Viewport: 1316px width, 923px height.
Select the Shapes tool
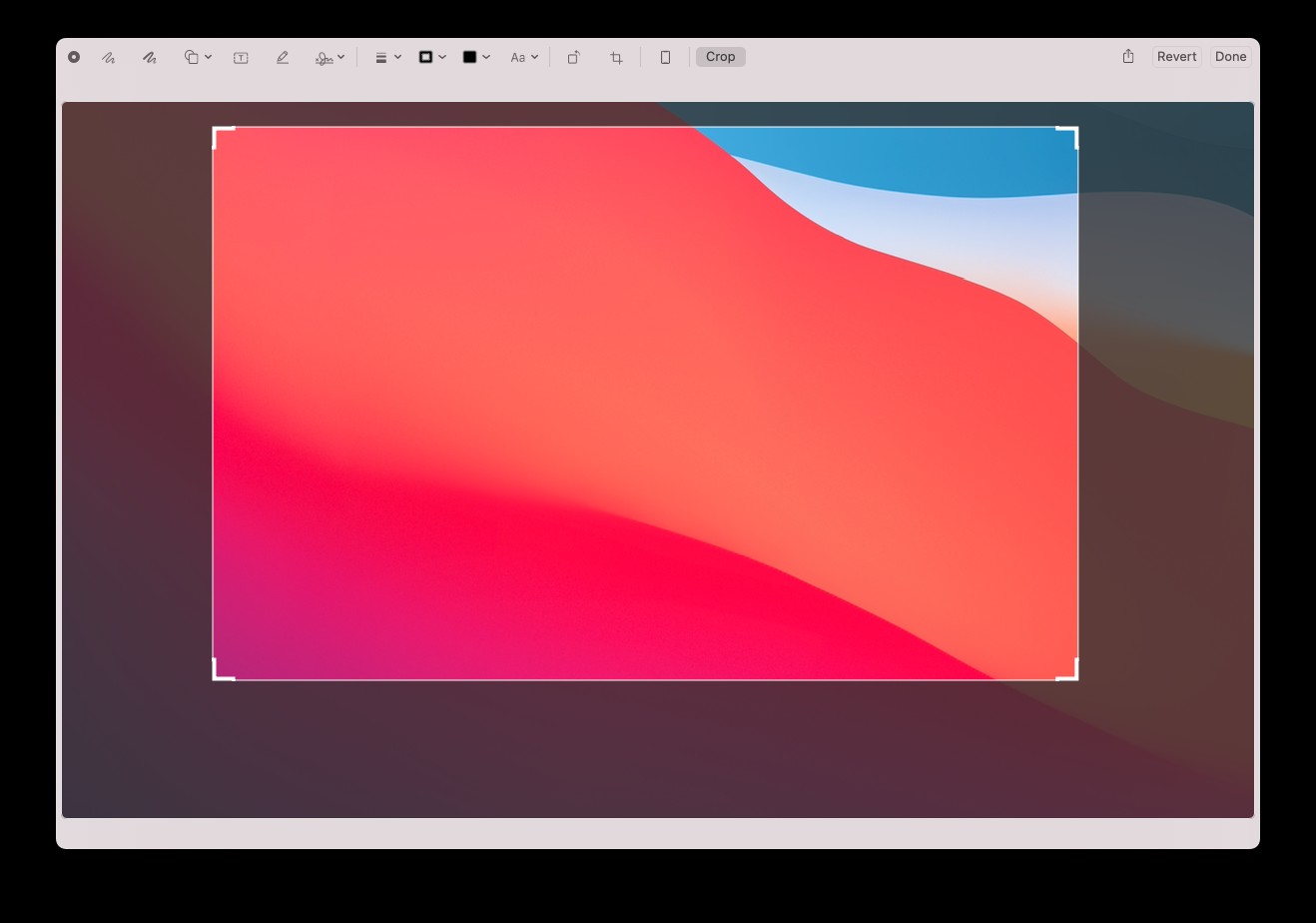click(x=191, y=57)
